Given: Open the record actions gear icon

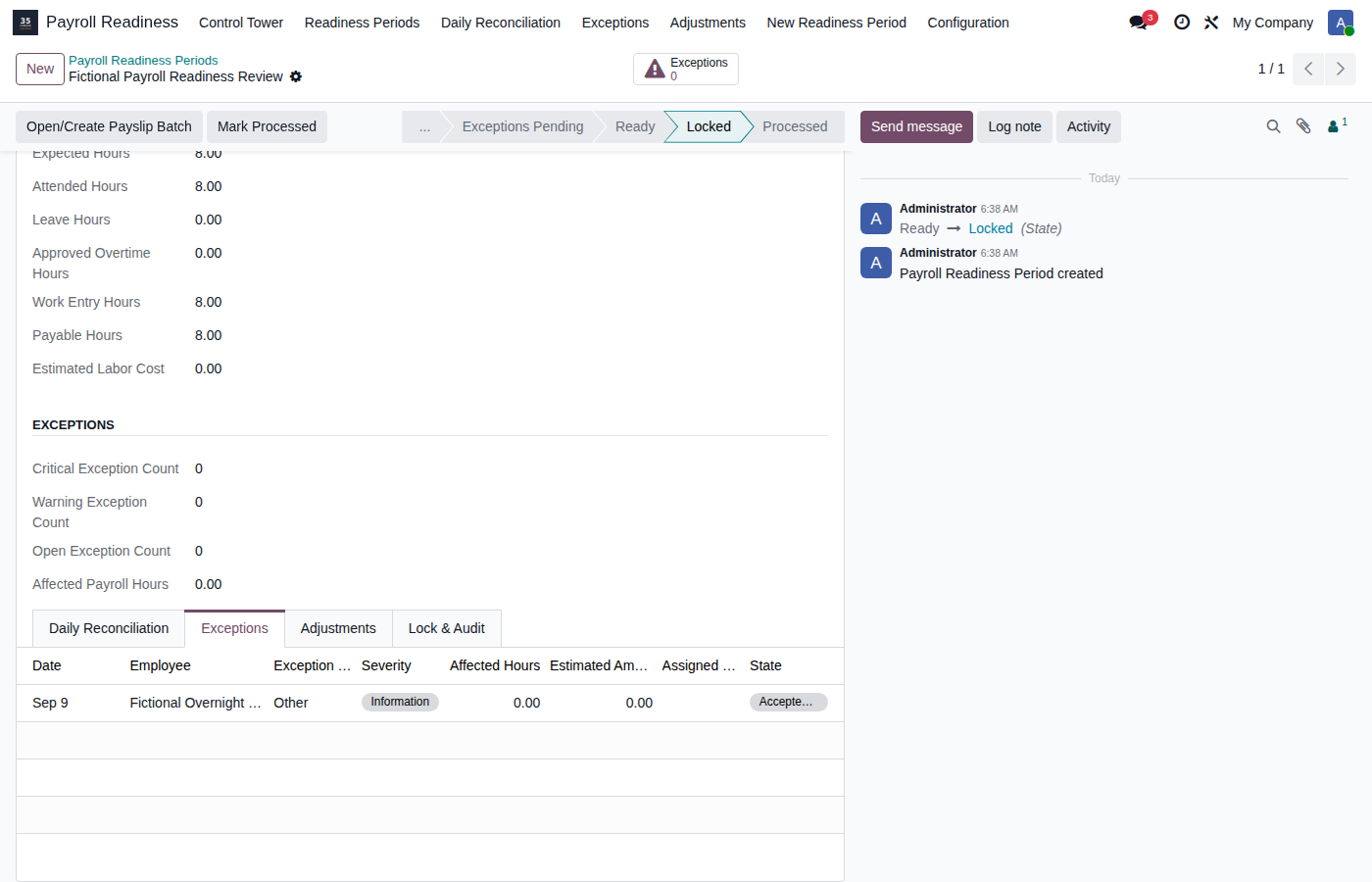Looking at the screenshot, I should tap(296, 76).
